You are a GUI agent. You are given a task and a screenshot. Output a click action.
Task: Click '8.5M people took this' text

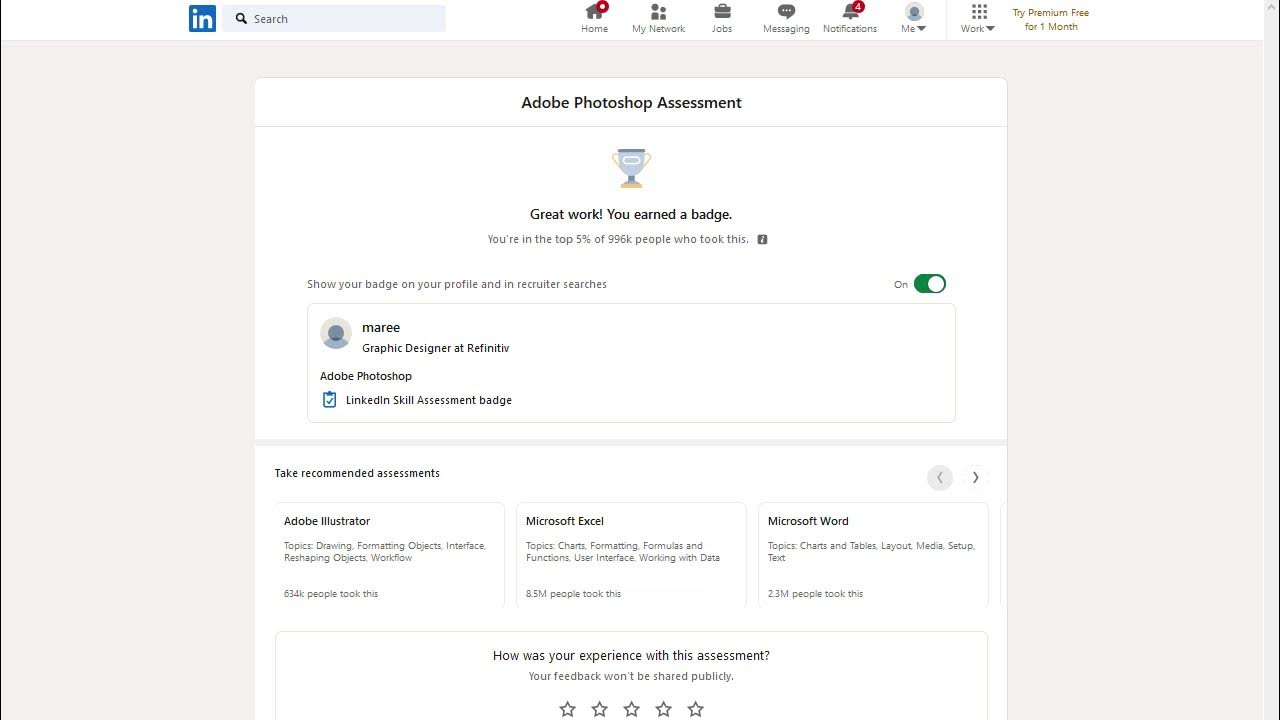click(574, 594)
